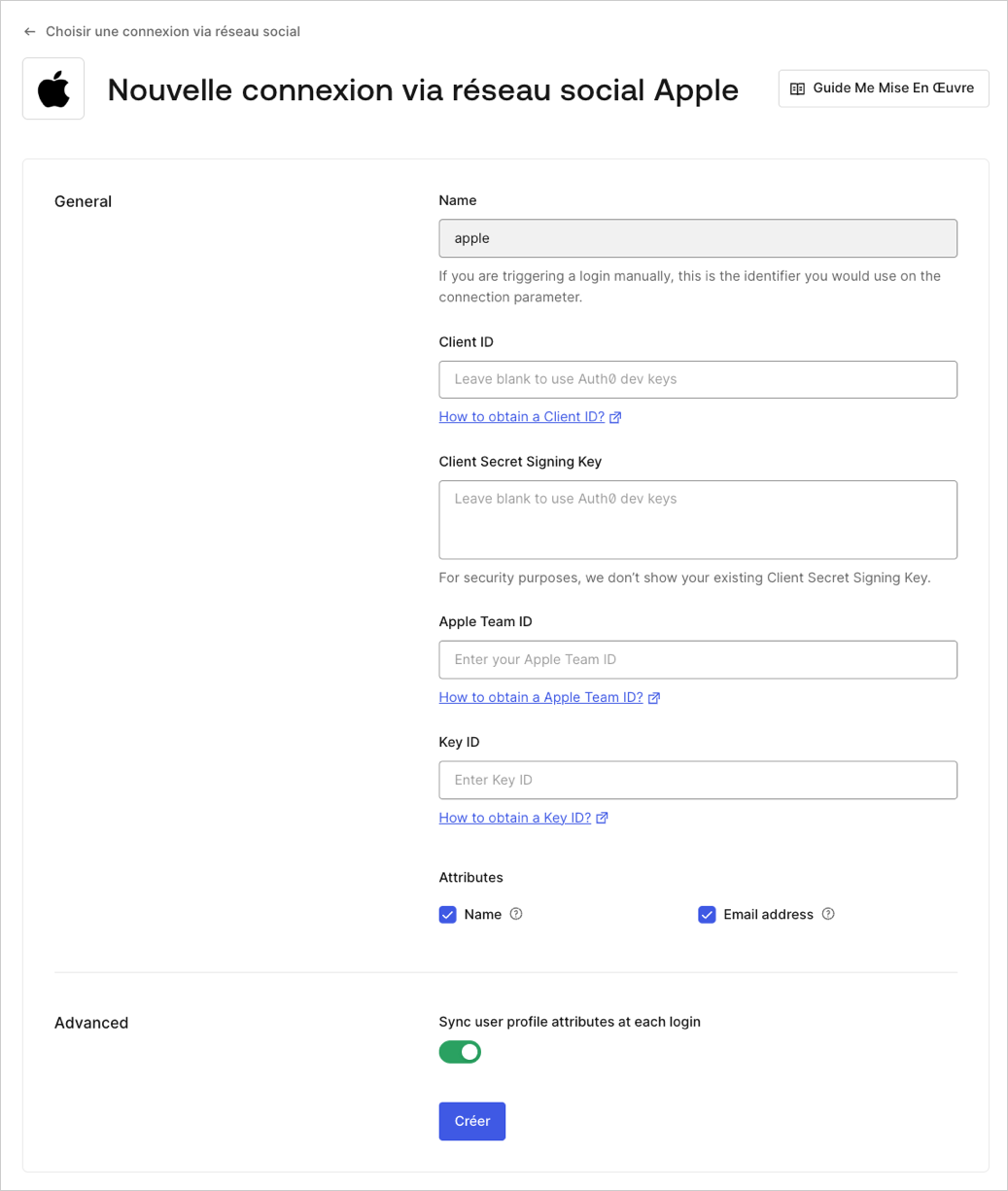Click the Key ID label
Screen dimensions: 1008x1191
pyautogui.click(x=460, y=743)
